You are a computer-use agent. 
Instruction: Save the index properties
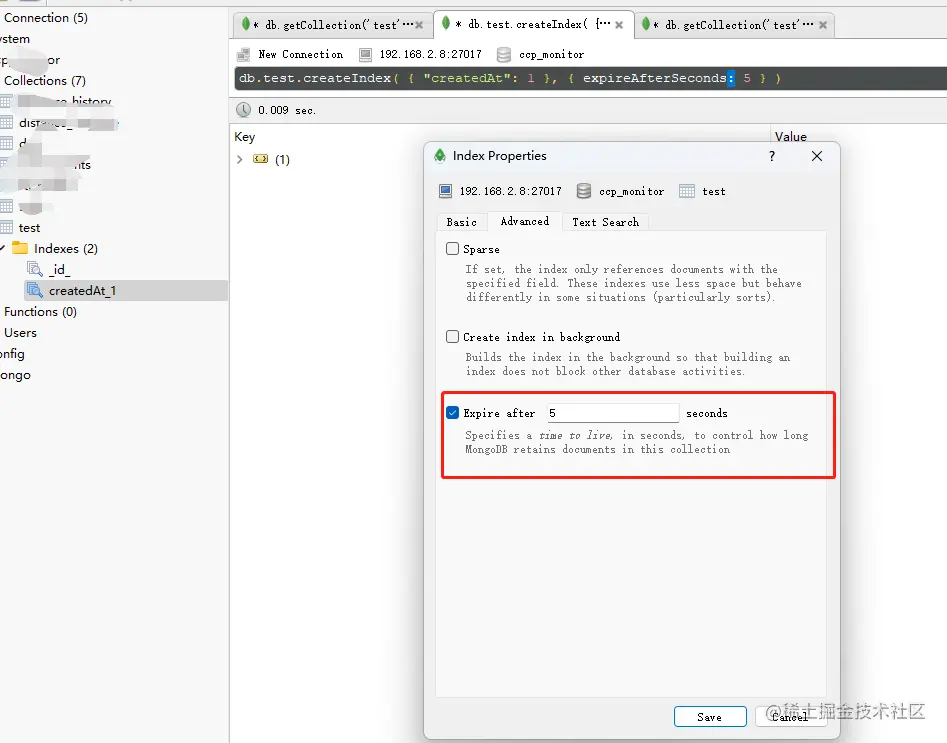pos(710,717)
